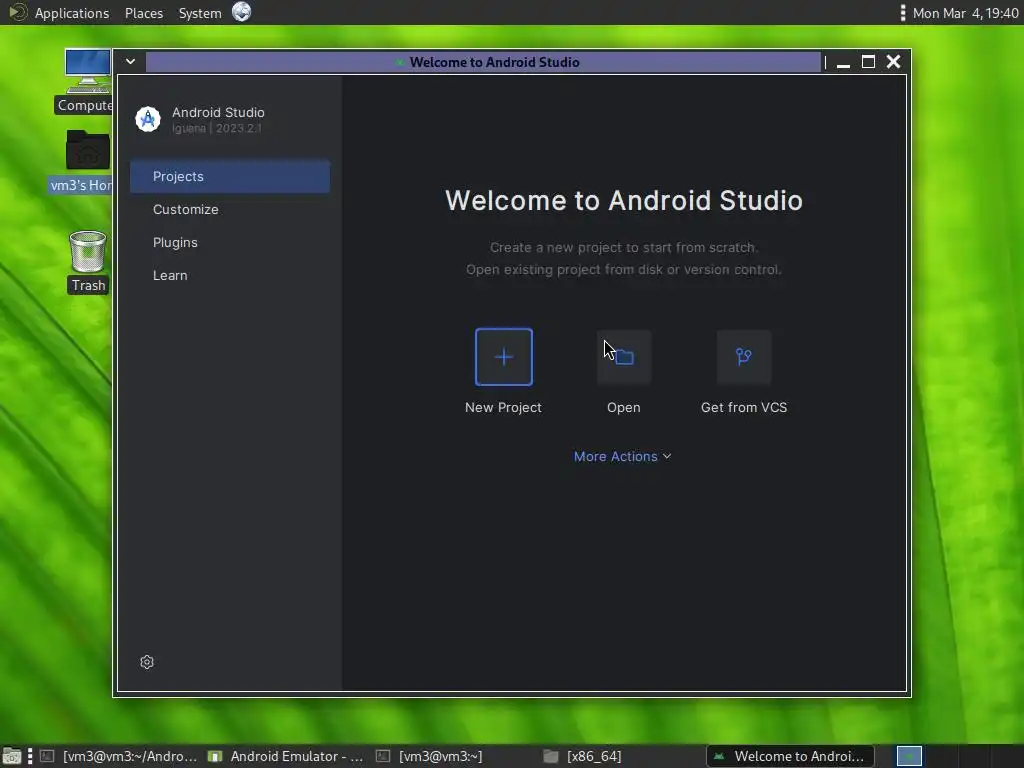
Task: Click the Get from VCS branch icon
Action: pyautogui.click(x=743, y=357)
